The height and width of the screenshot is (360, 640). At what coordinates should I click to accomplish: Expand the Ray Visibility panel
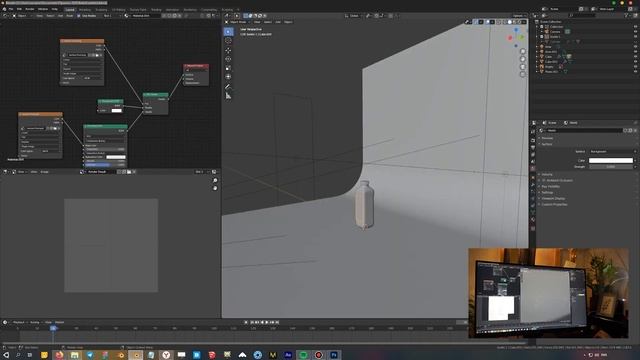coord(550,187)
